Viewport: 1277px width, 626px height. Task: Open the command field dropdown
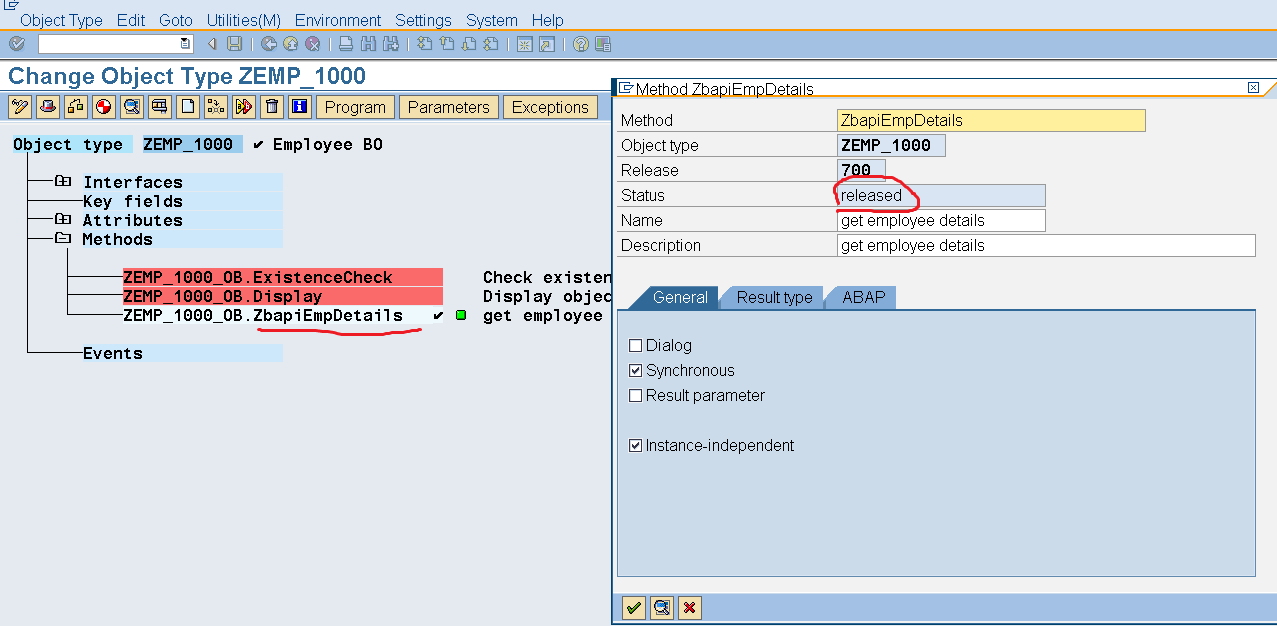click(185, 44)
